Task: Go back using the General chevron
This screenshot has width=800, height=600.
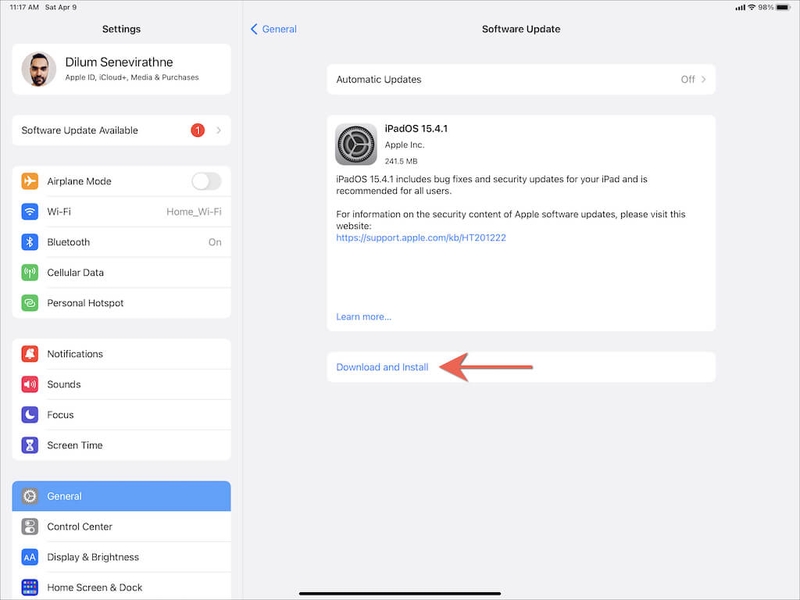Action: [254, 29]
